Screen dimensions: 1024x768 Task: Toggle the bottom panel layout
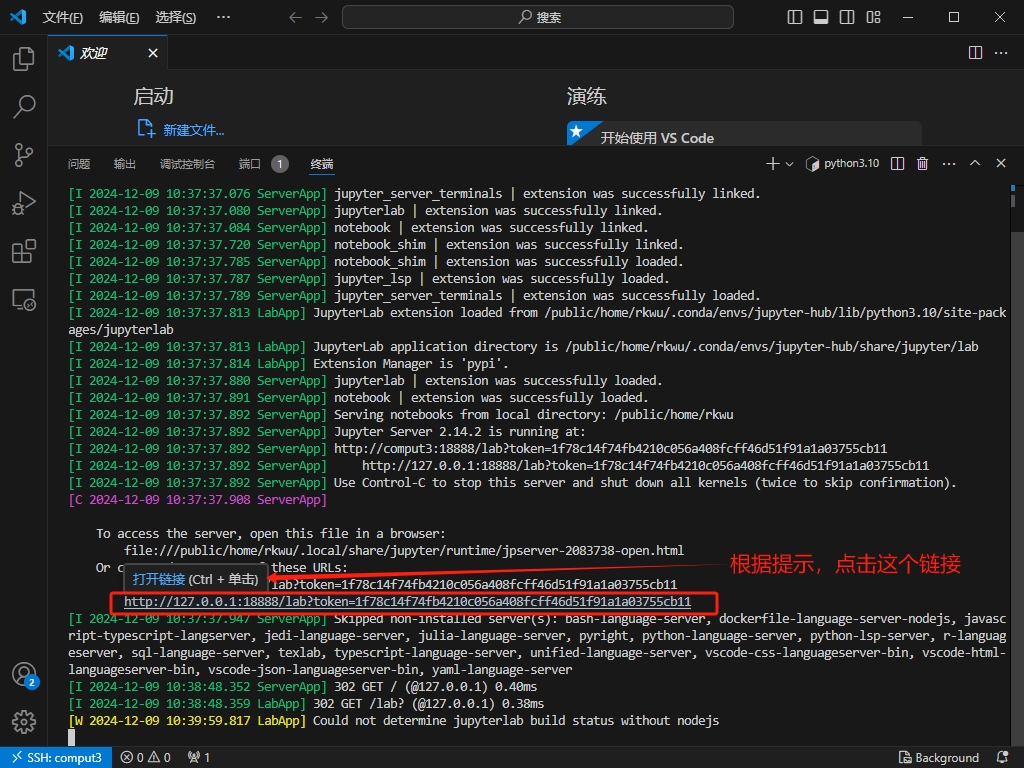tap(821, 17)
